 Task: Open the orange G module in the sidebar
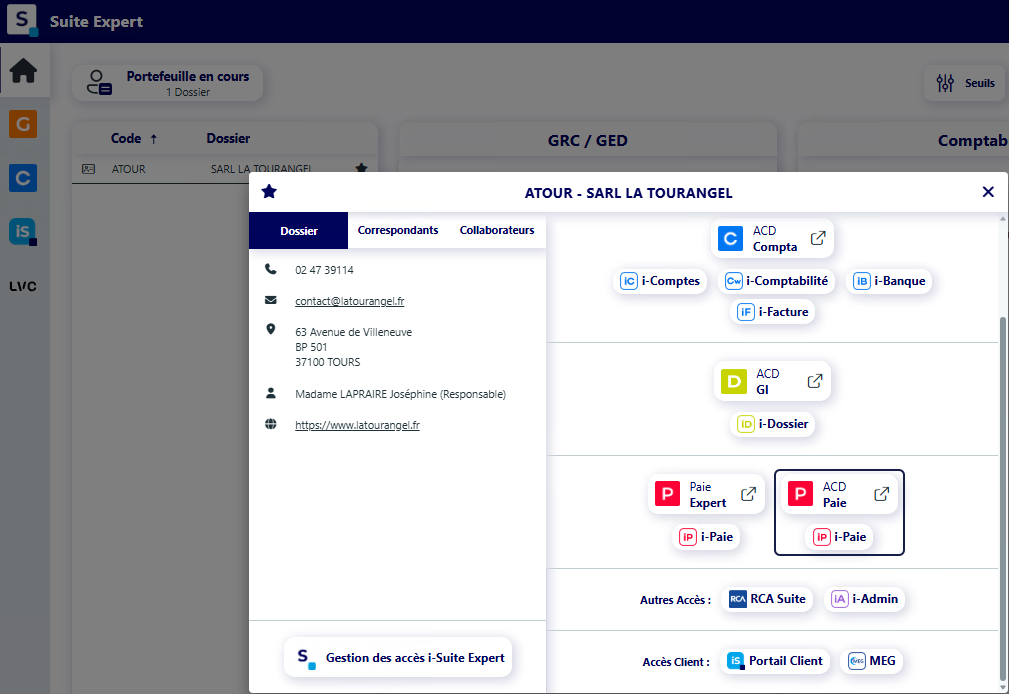click(x=23, y=124)
